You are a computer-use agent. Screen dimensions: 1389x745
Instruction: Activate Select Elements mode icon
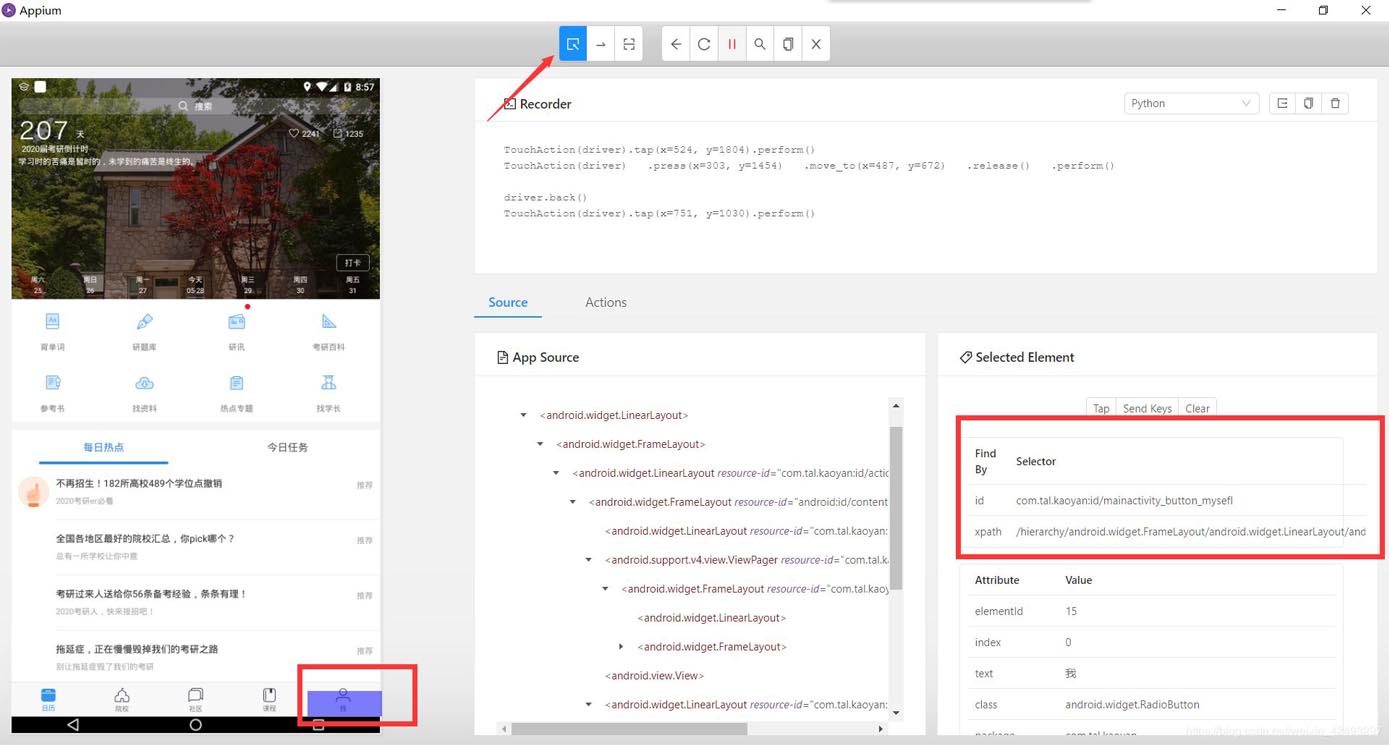coord(573,44)
